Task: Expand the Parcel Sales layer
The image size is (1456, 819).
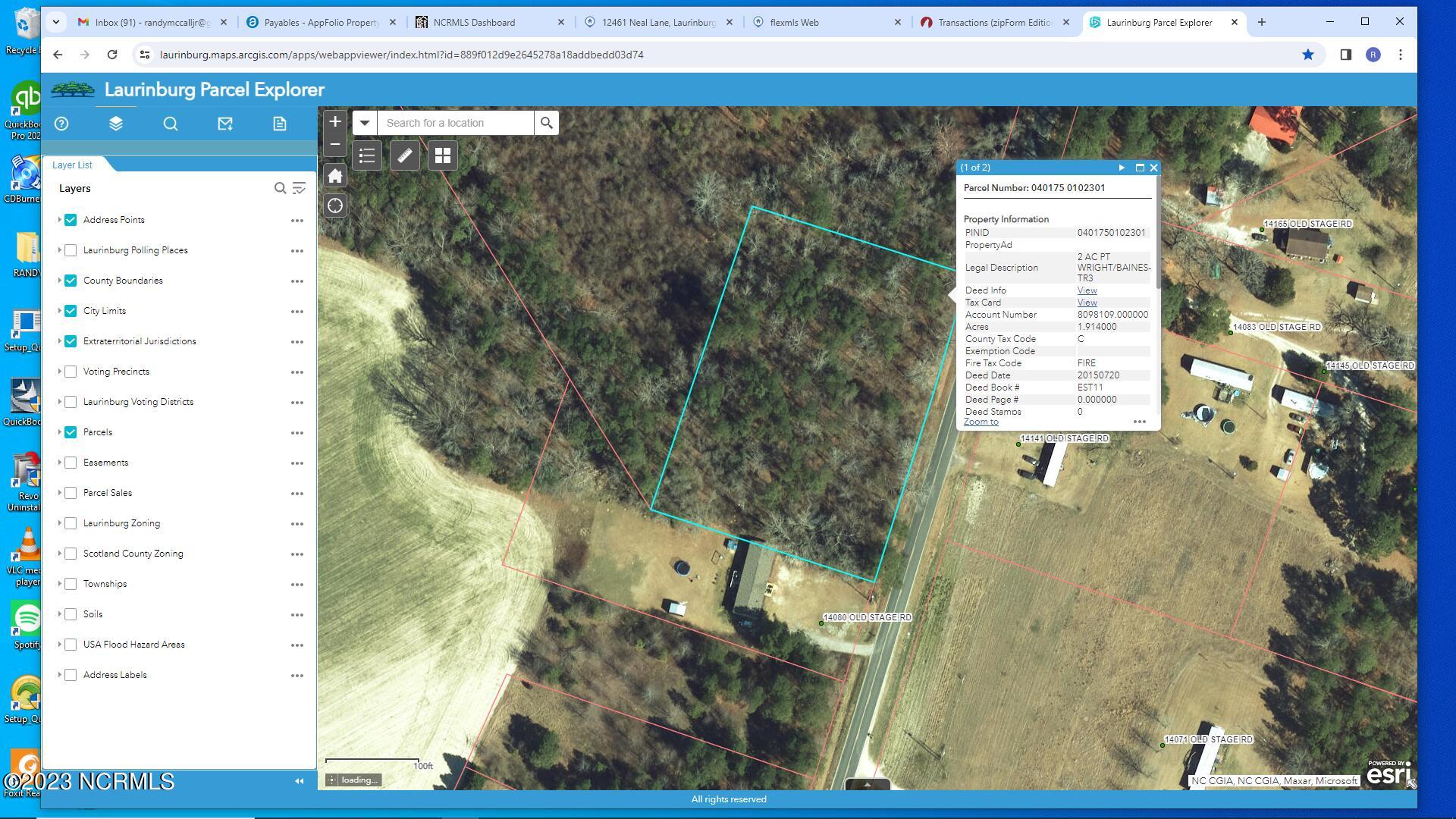Action: 59,493
